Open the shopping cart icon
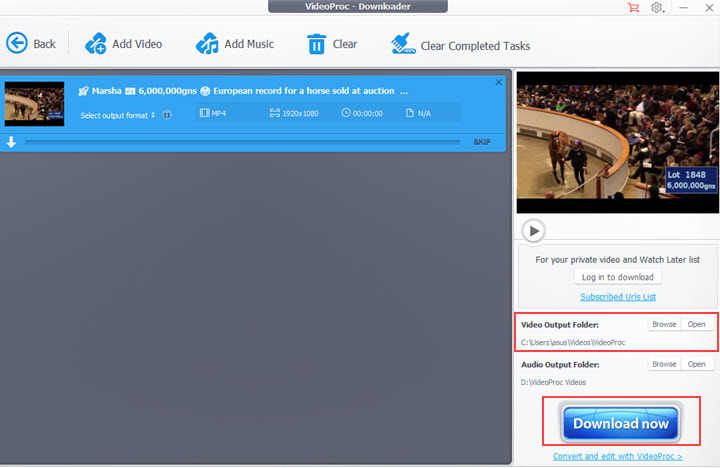The height and width of the screenshot is (468, 720). pyautogui.click(x=633, y=7)
